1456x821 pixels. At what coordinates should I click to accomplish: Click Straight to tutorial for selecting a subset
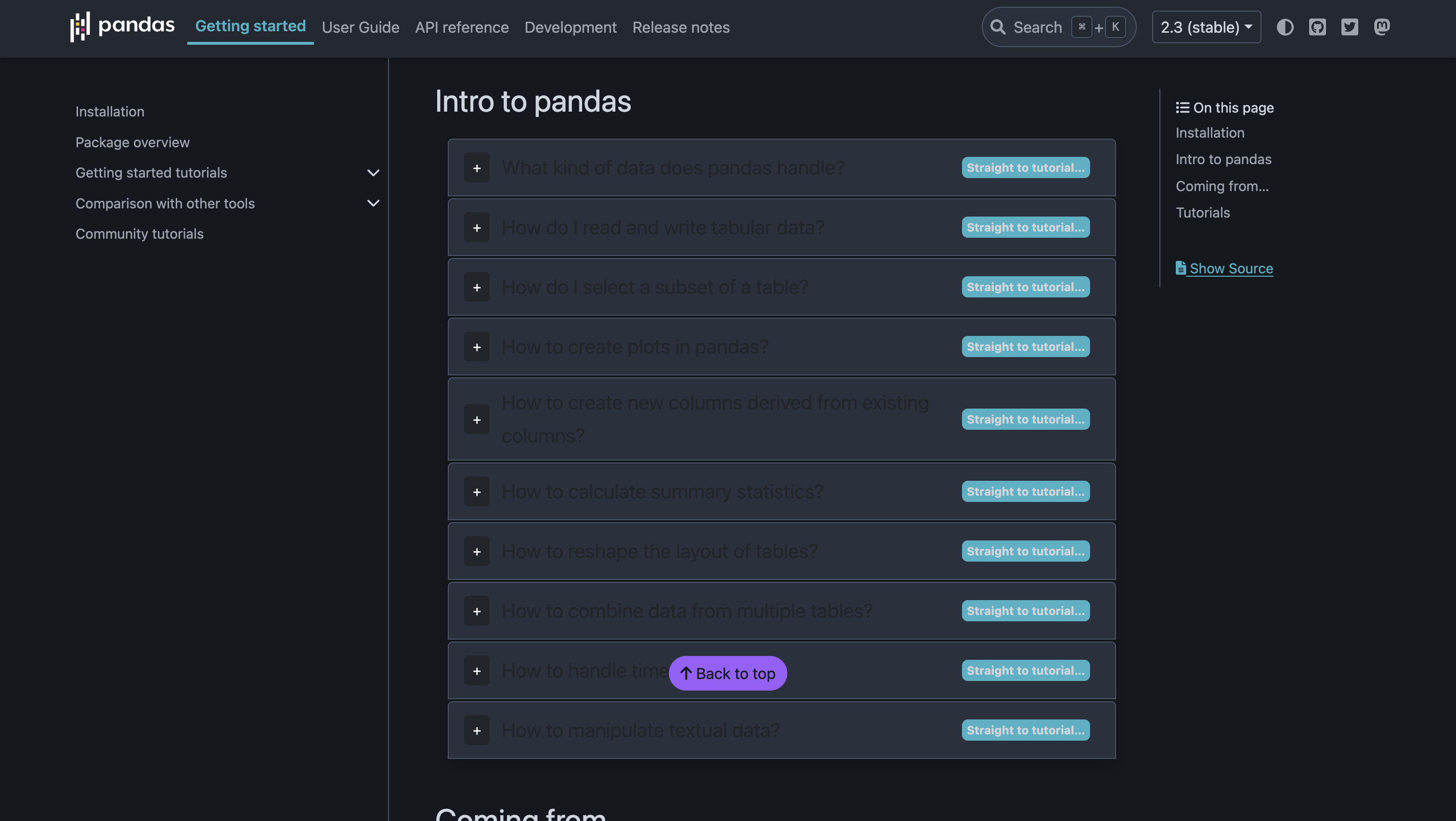1025,287
